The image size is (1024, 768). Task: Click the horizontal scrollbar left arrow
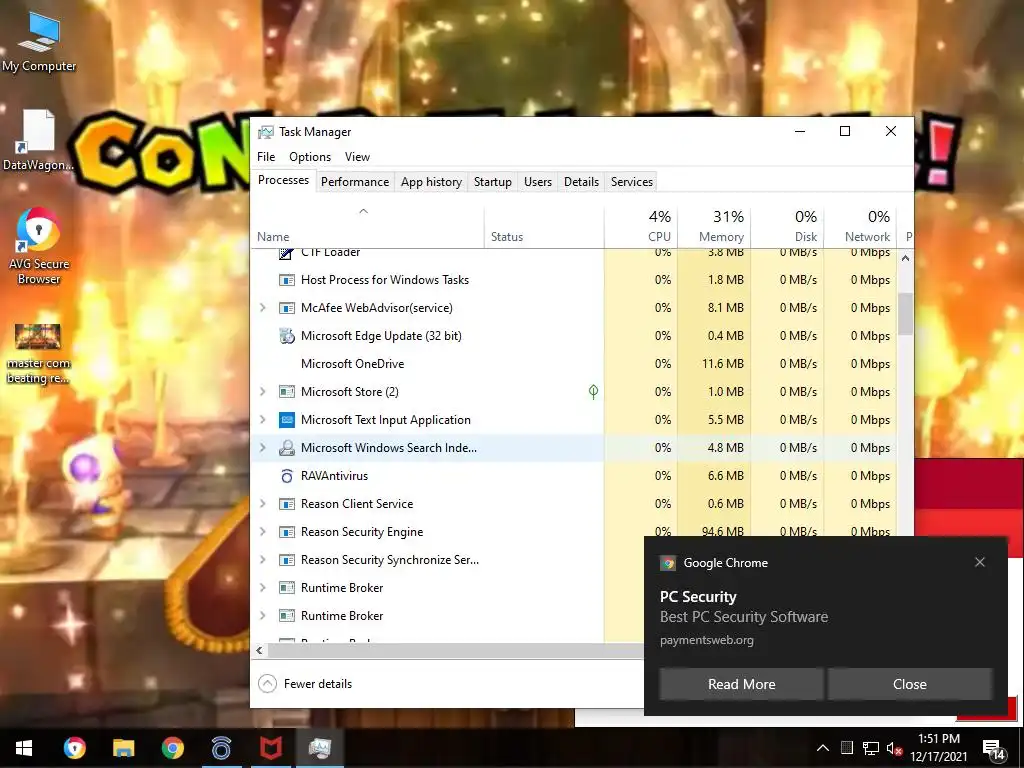click(259, 650)
